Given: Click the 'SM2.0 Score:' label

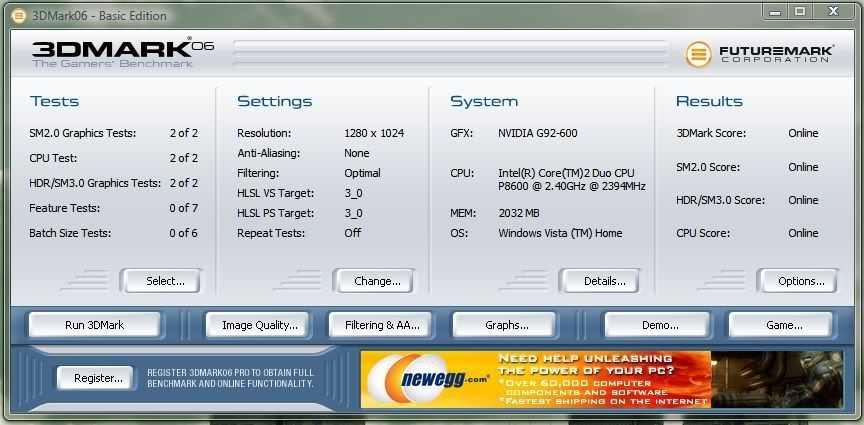Looking at the screenshot, I should (x=708, y=167).
